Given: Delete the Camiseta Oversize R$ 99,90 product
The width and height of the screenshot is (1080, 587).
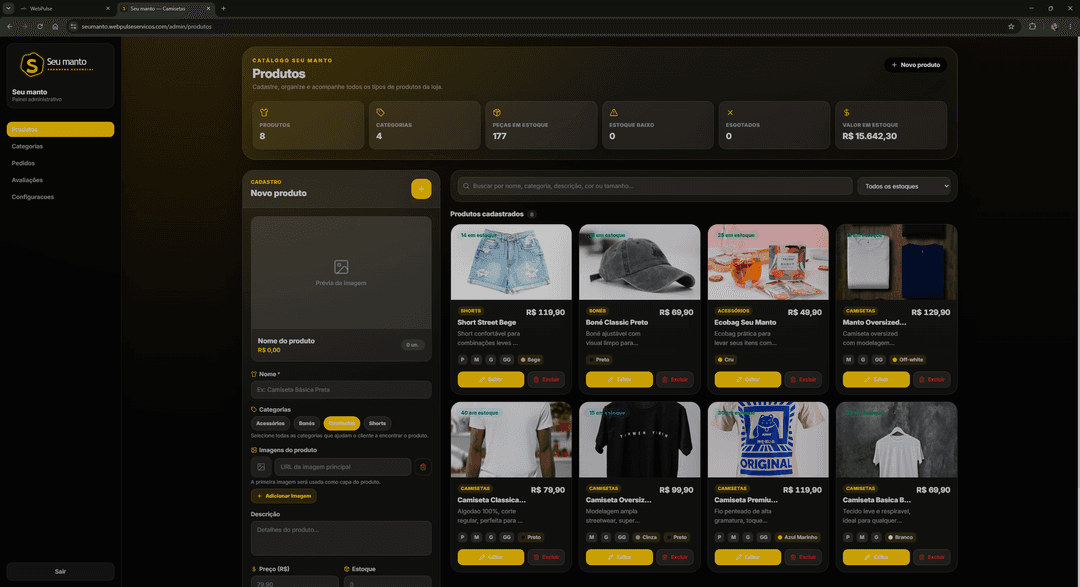Looking at the screenshot, I should tap(675, 557).
